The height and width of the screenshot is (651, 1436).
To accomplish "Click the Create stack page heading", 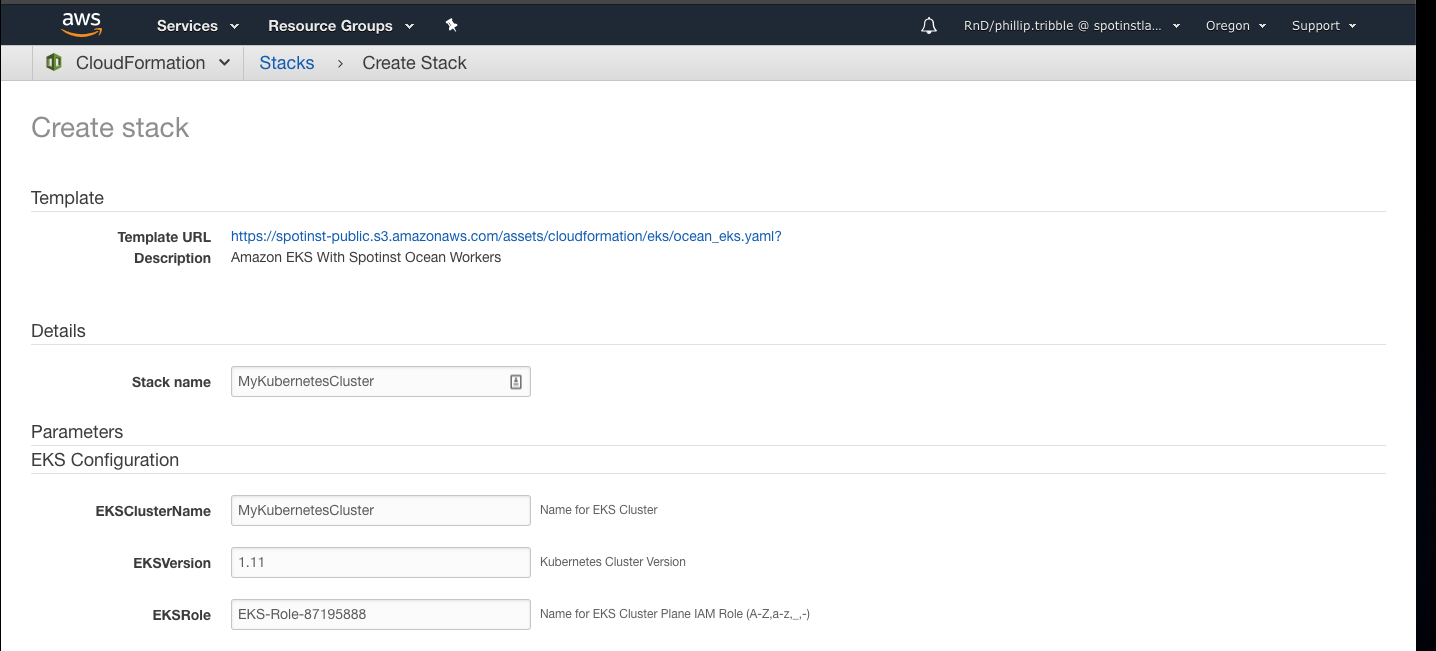I will point(110,128).
